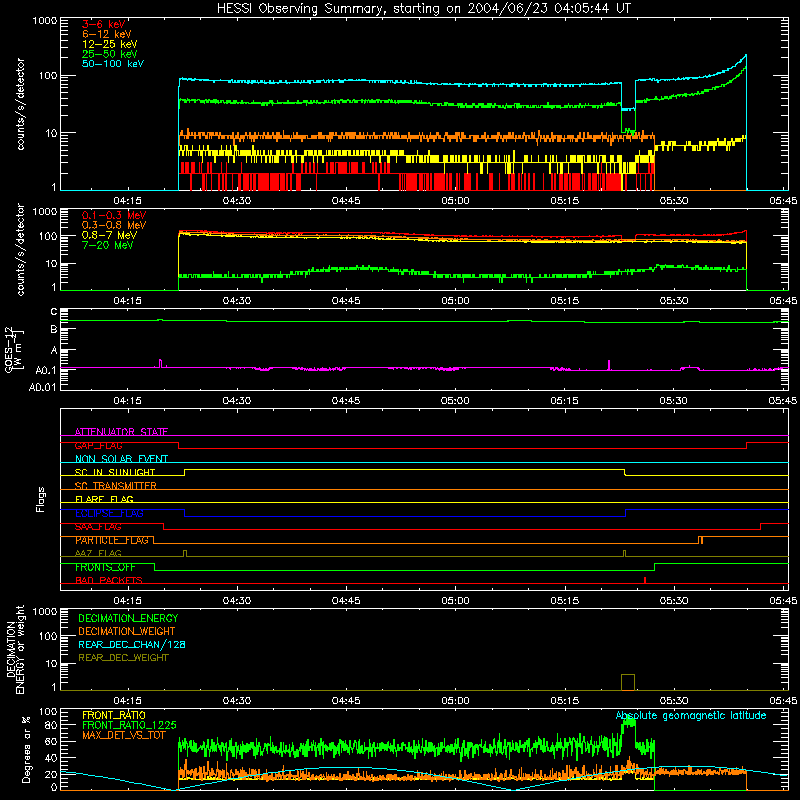Click the REAR_DEC_CHAN/128 legend entry
The width and height of the screenshot is (800, 800).
point(132,644)
